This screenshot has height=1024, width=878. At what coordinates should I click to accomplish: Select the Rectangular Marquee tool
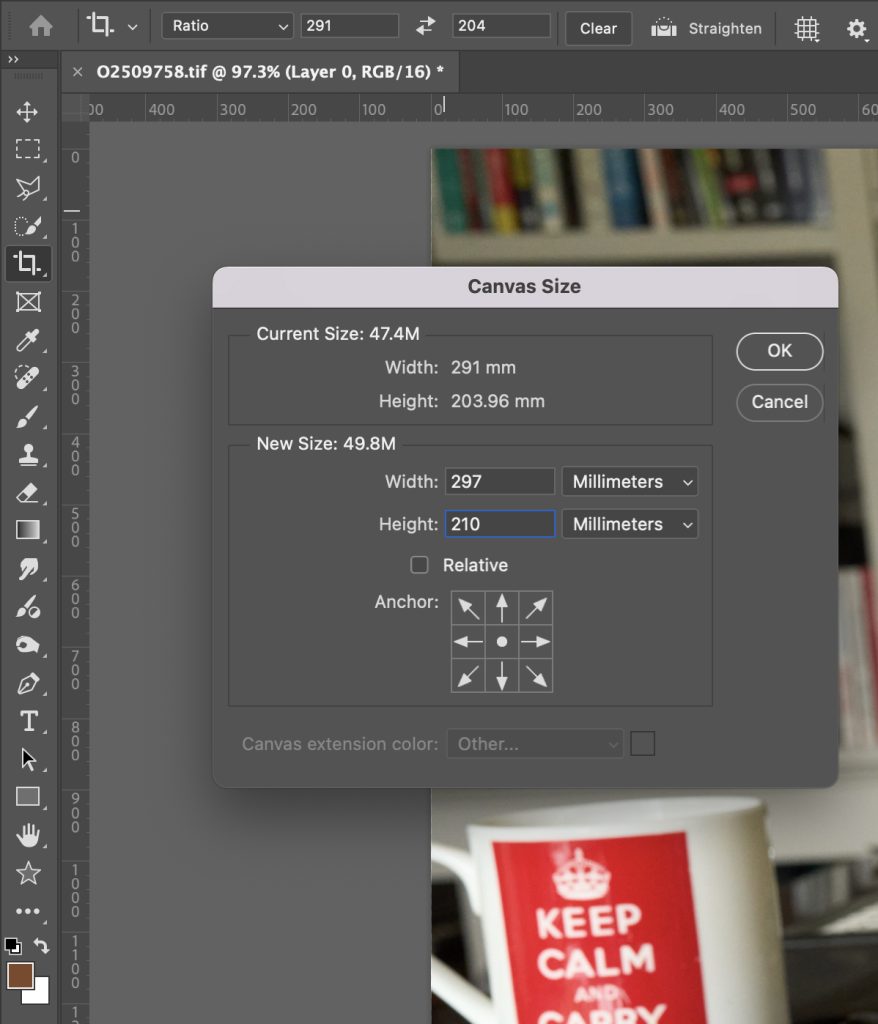coord(28,150)
